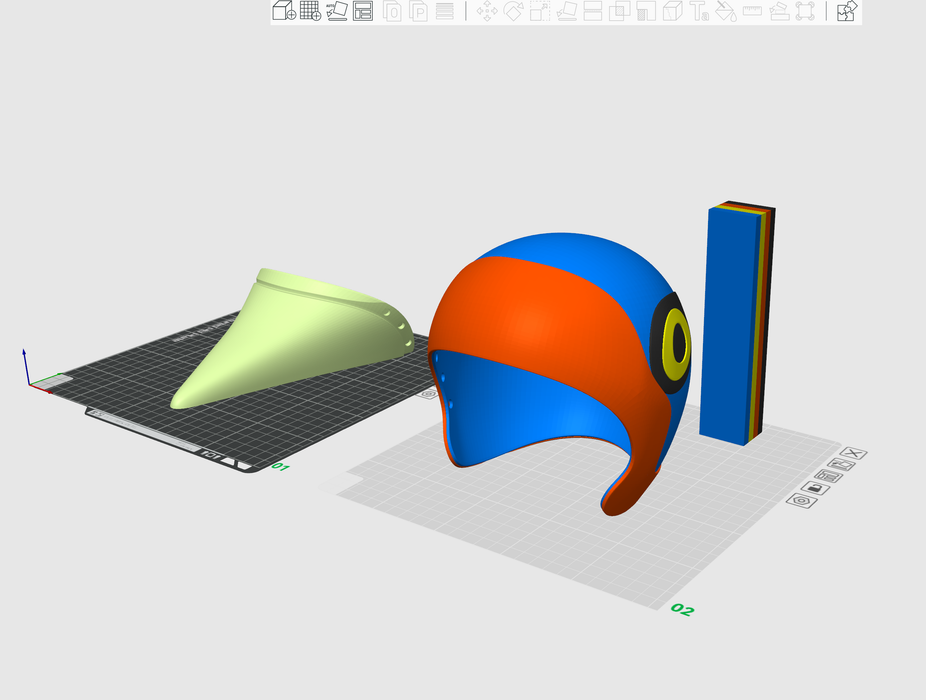
Task: Switch to the Assembly View puzzle icon
Action: click(846, 11)
